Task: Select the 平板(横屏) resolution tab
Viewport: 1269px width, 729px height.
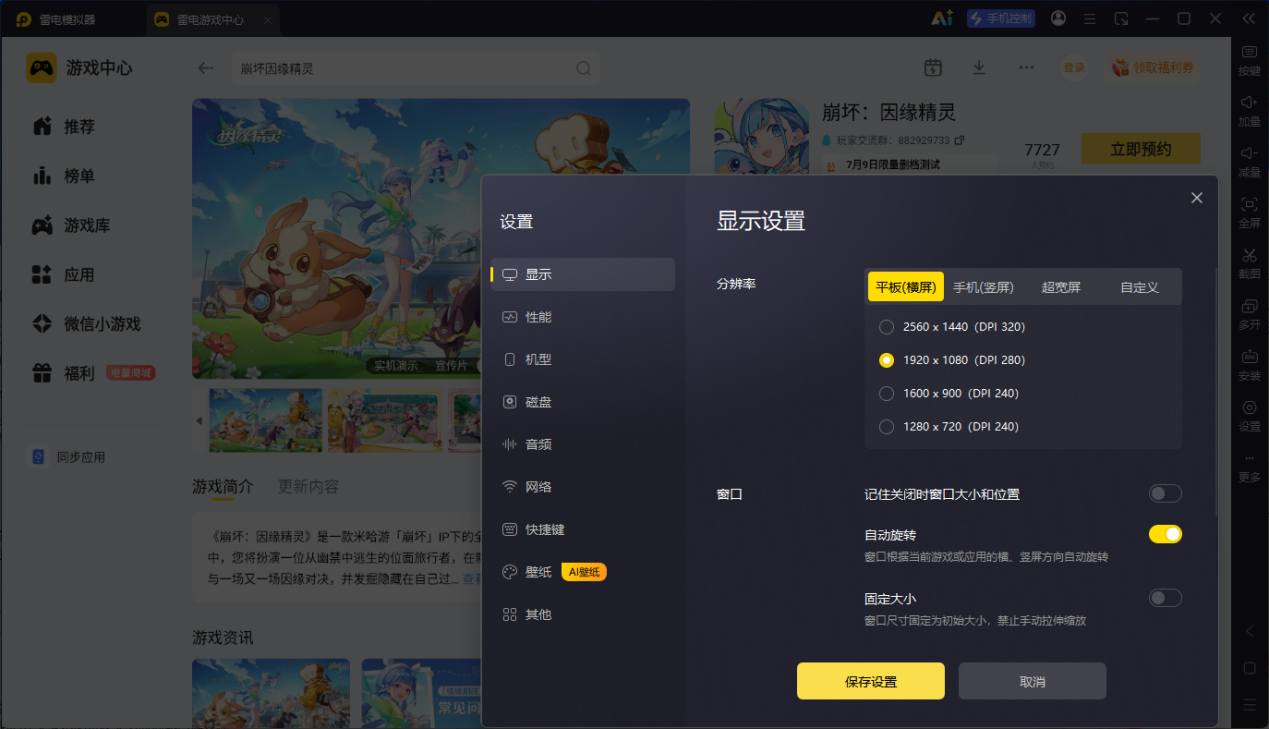Action: 906,287
